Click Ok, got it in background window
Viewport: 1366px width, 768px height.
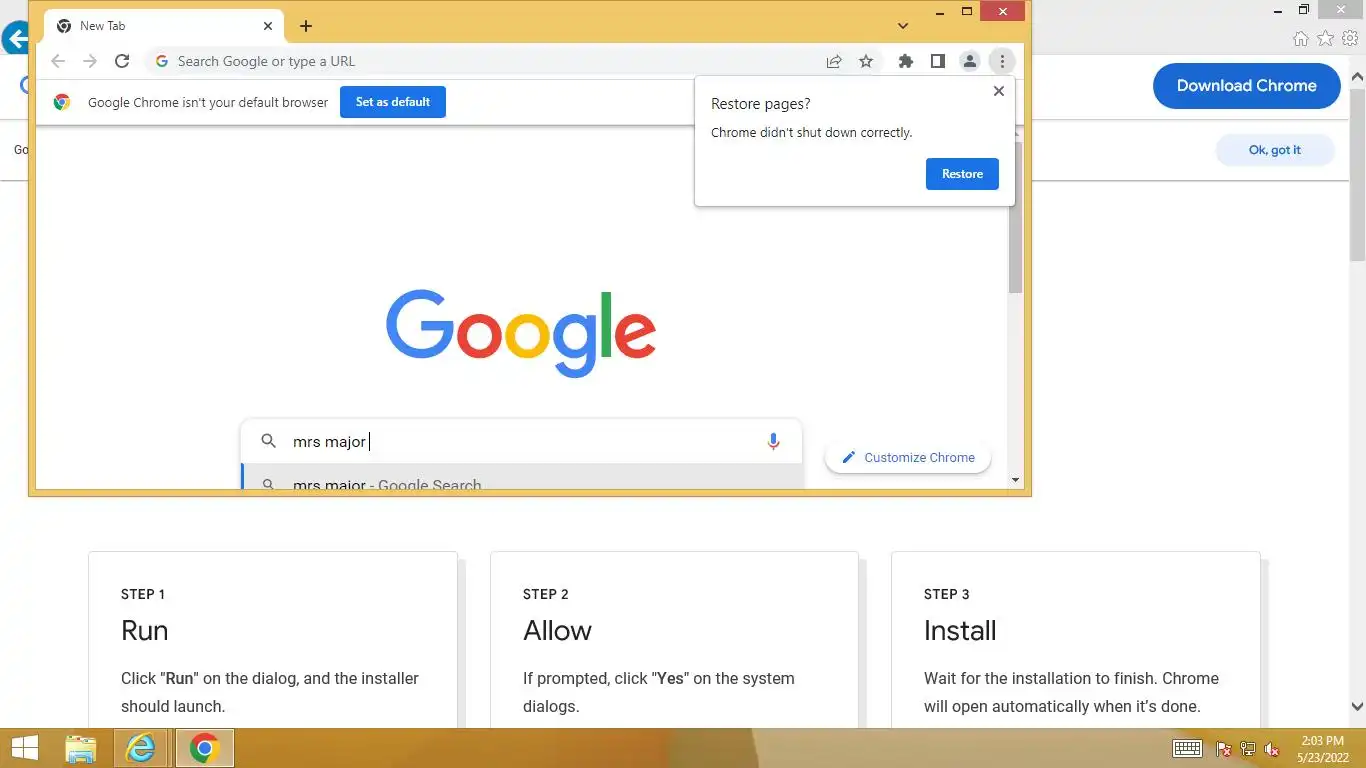(1275, 150)
